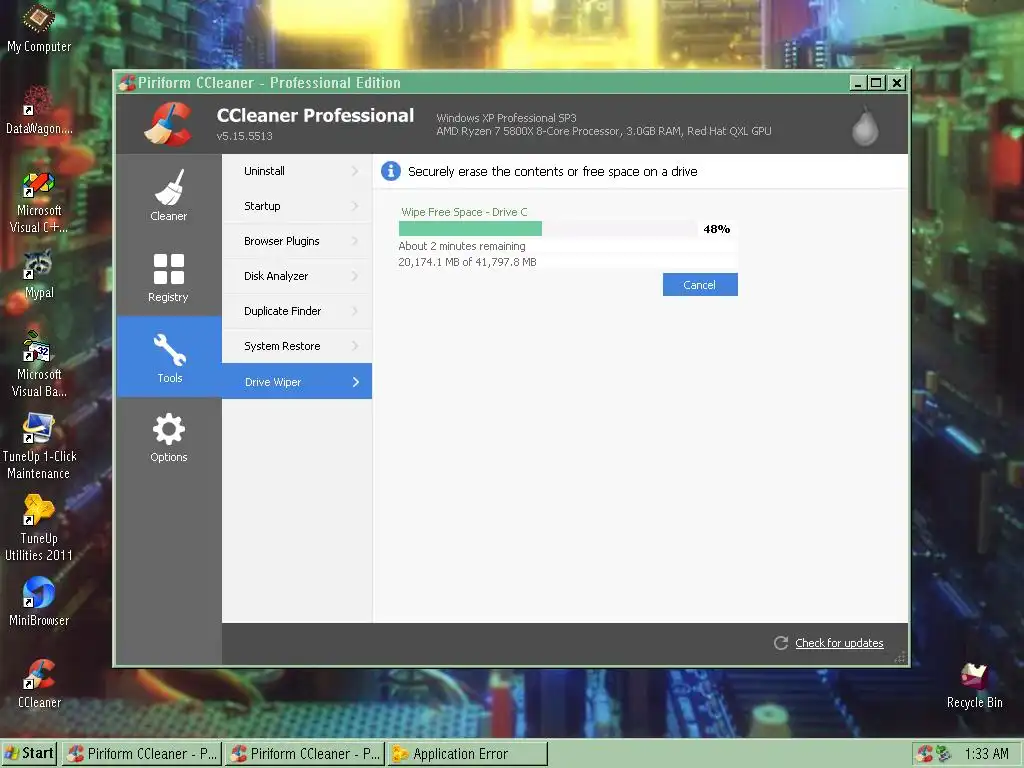Click CCleaner title bar app icon
Screen dimensions: 1024x768
point(127,83)
